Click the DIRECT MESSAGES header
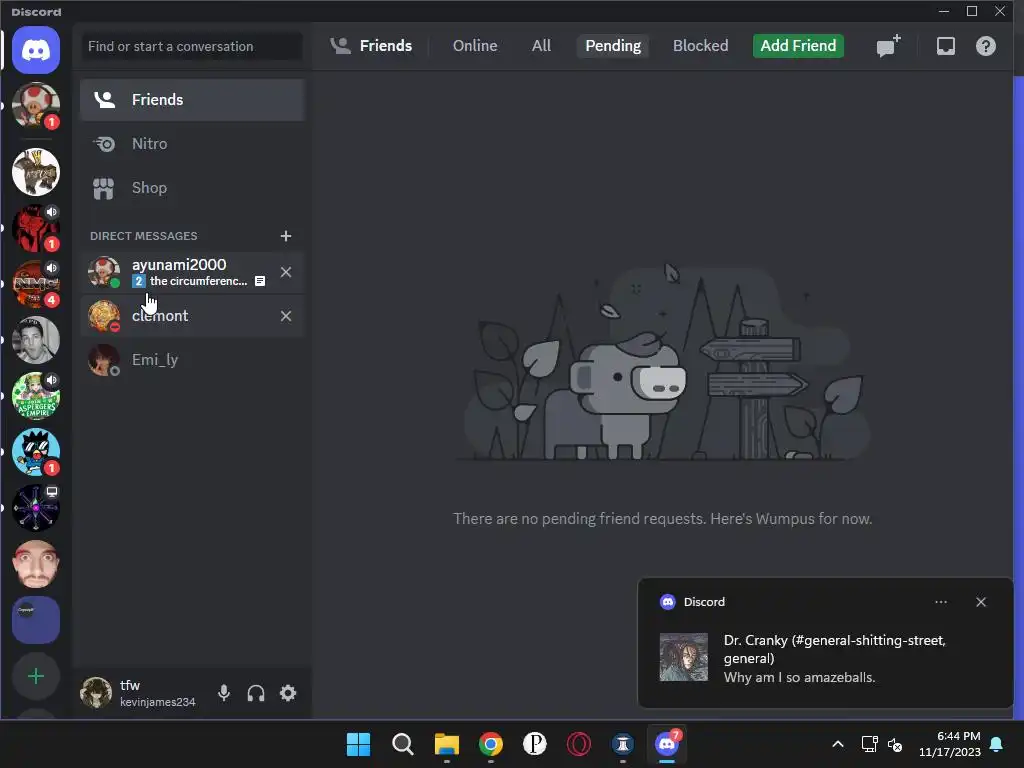 tap(144, 236)
